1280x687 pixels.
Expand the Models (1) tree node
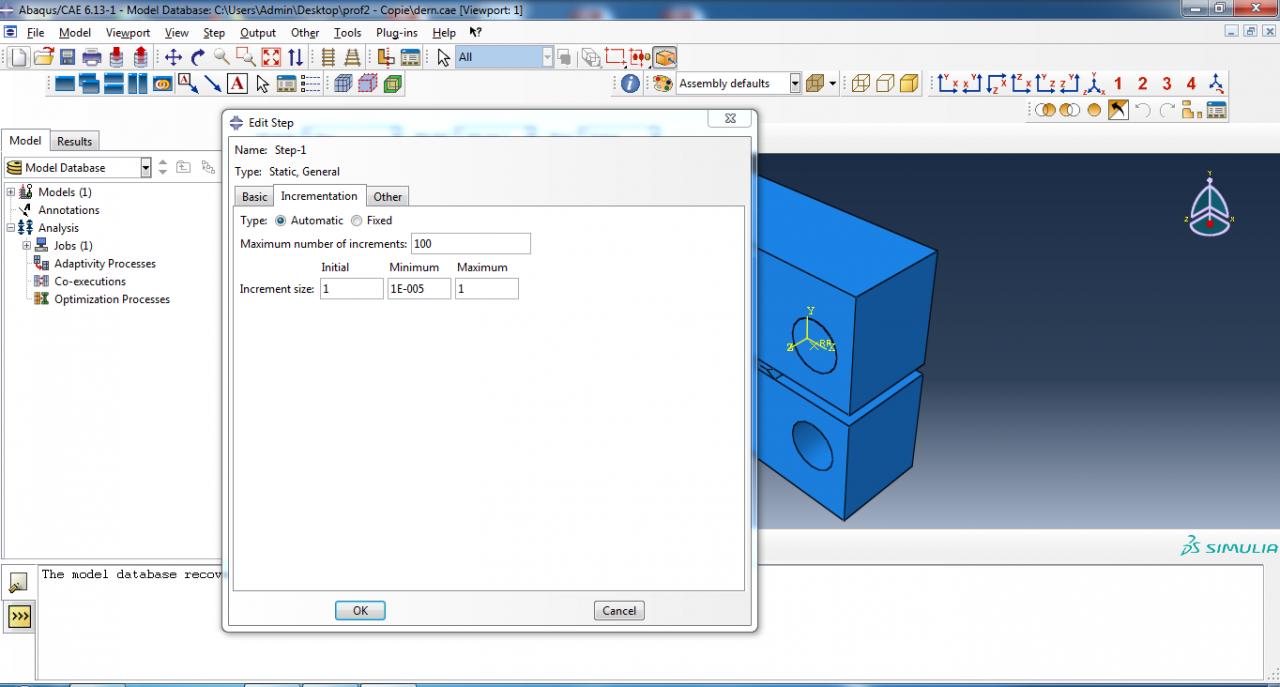(x=11, y=192)
